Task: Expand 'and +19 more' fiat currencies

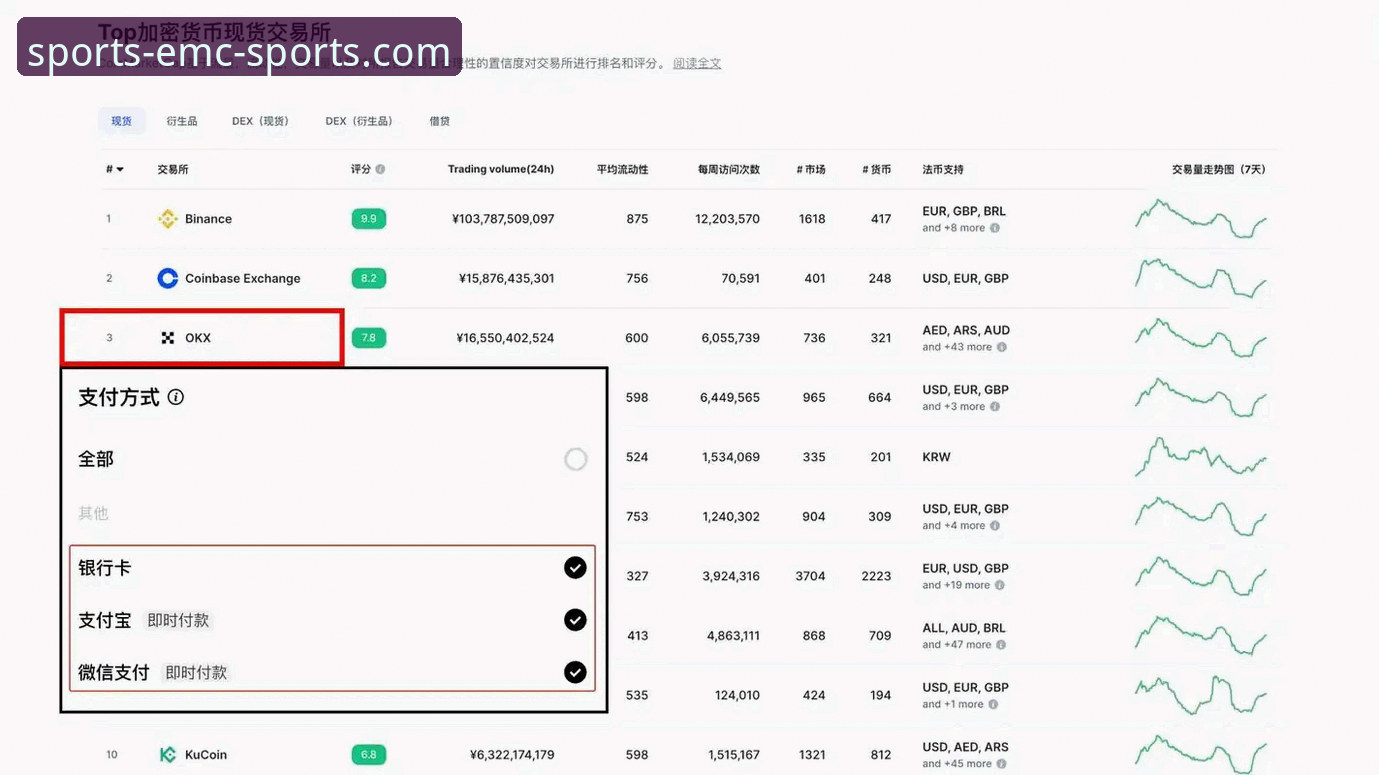Action: pyautogui.click(x=956, y=585)
